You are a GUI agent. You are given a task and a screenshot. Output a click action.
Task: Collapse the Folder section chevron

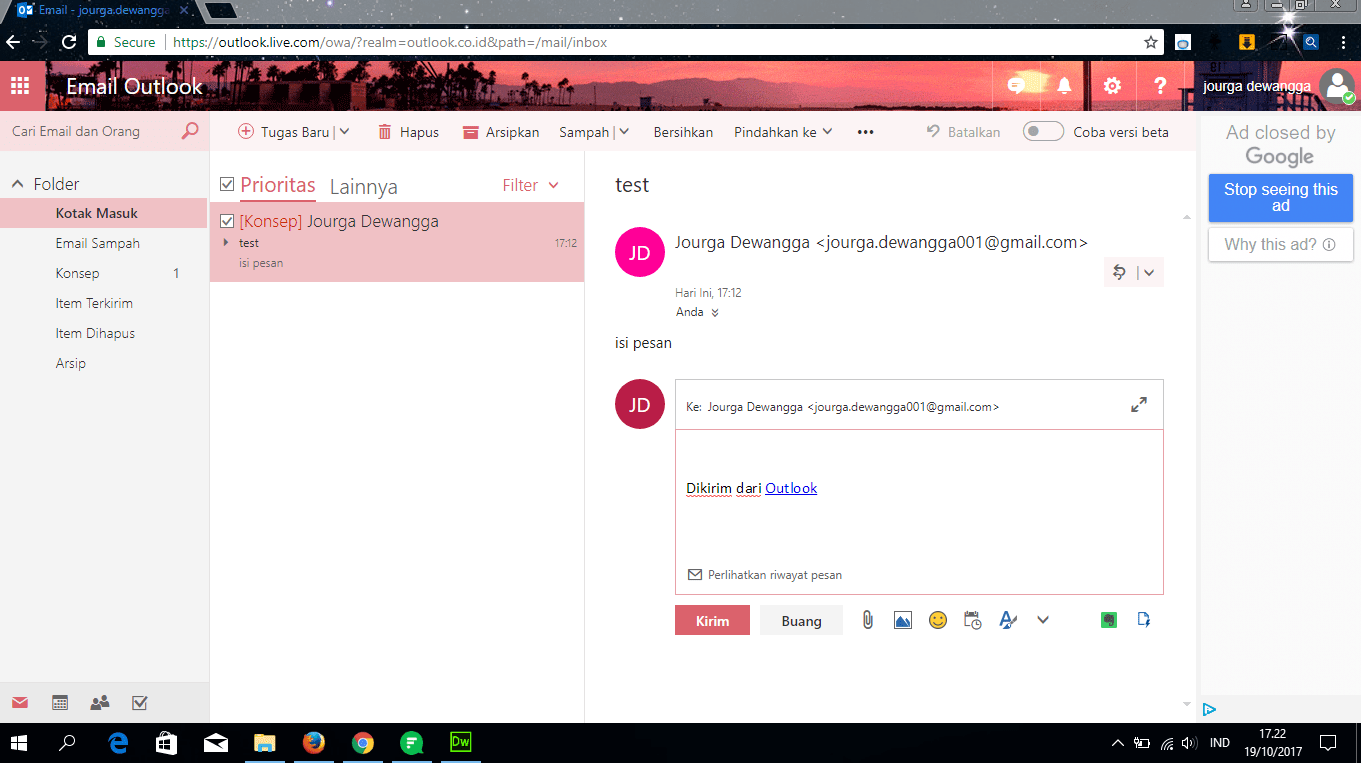17,184
